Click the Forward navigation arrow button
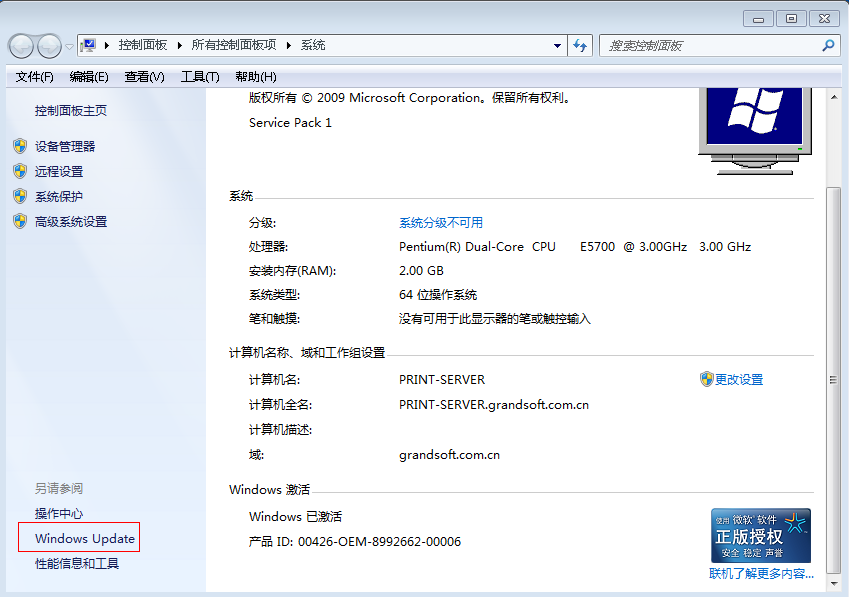This screenshot has width=849, height=597. [50, 46]
